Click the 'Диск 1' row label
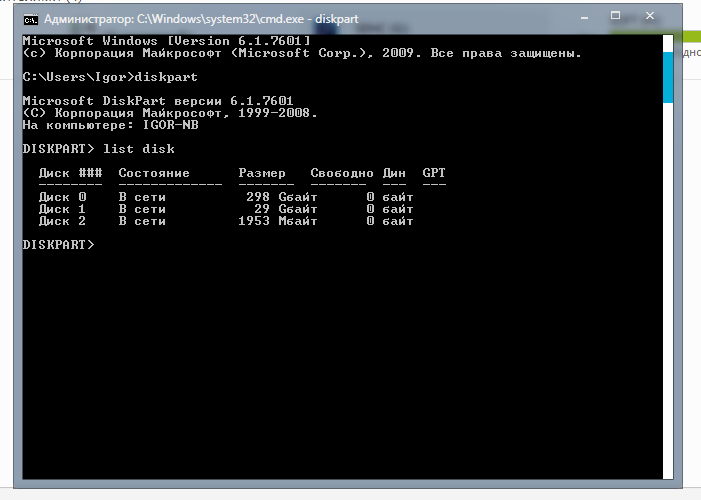701x500 pixels. [62, 209]
